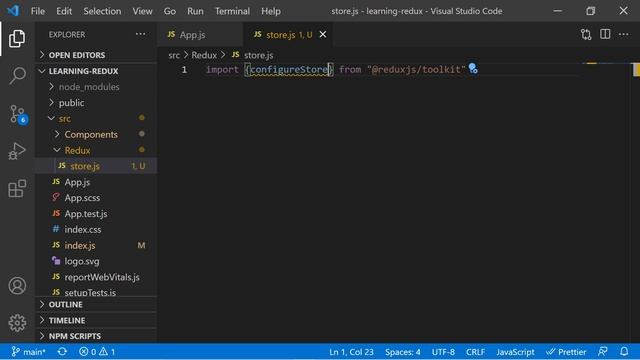Click the Synchronize Changes icon
Image resolution: width=640 pixels, height=360 pixels.
coord(62,351)
